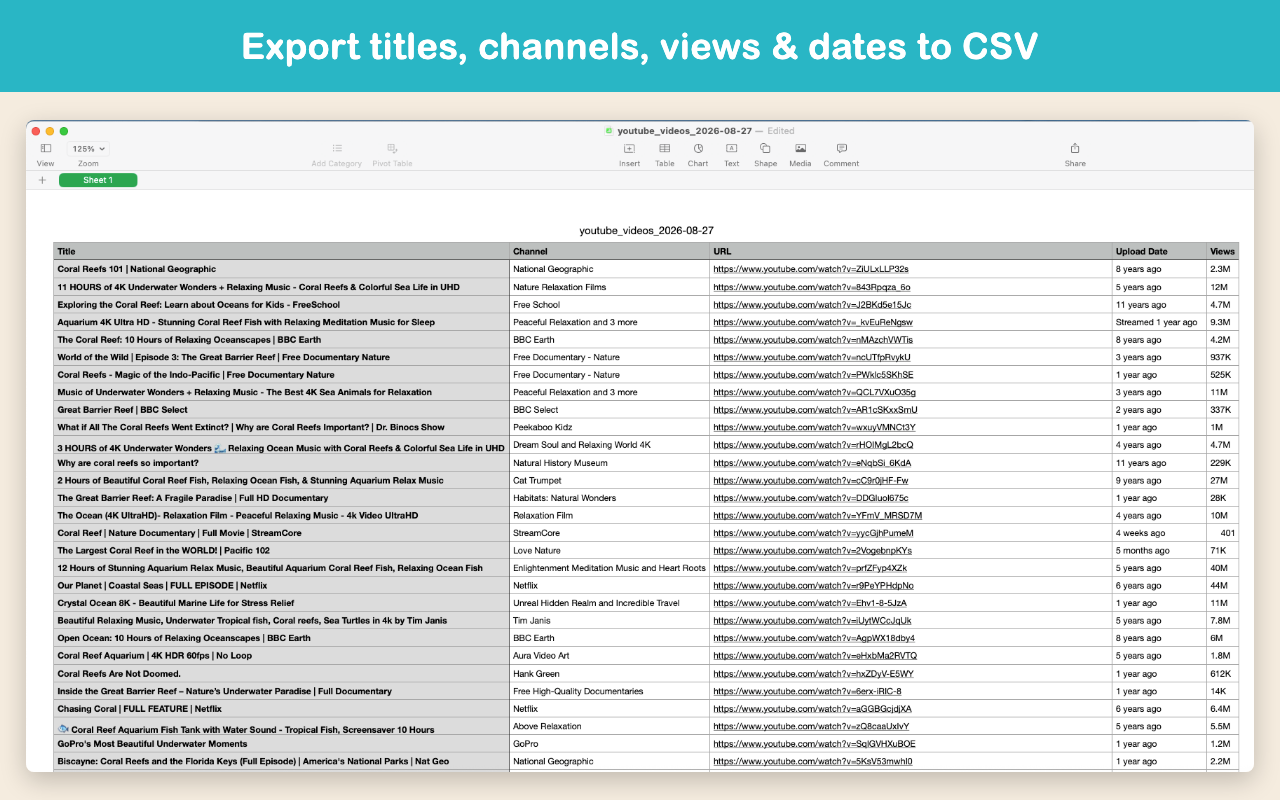The width and height of the screenshot is (1280, 800).
Task: Add a new sheet with the plus button
Action: click(x=42, y=180)
